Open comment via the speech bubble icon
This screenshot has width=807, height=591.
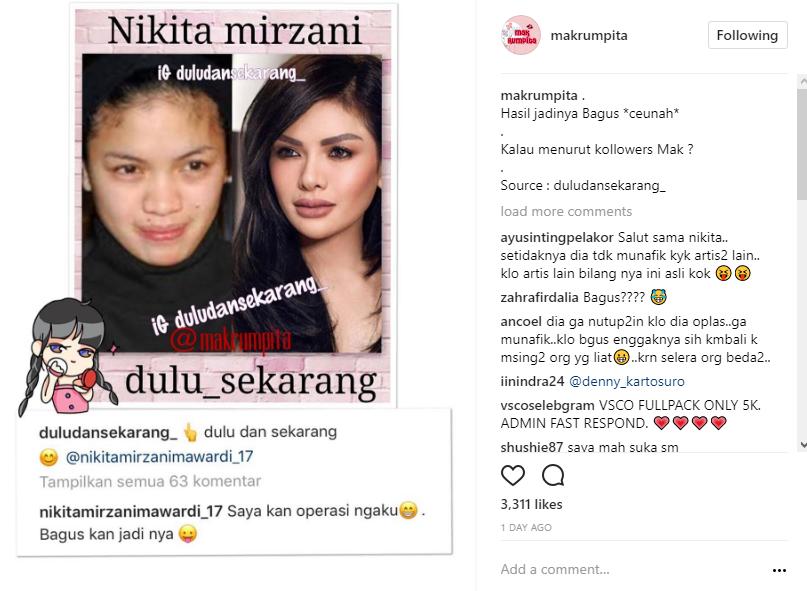click(x=553, y=475)
